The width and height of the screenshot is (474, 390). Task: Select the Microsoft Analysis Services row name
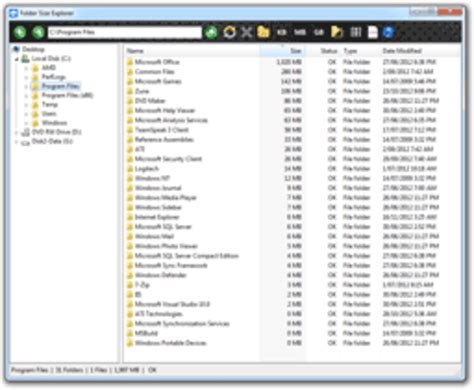tap(171, 120)
